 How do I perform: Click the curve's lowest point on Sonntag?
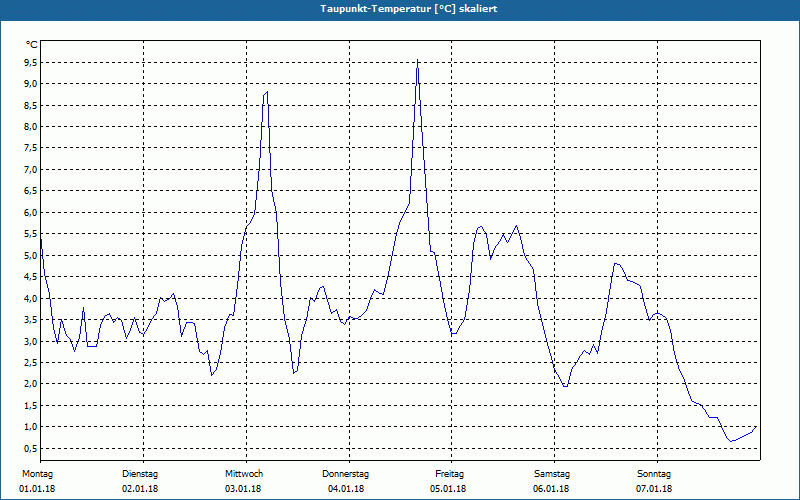pyautogui.click(x=732, y=441)
